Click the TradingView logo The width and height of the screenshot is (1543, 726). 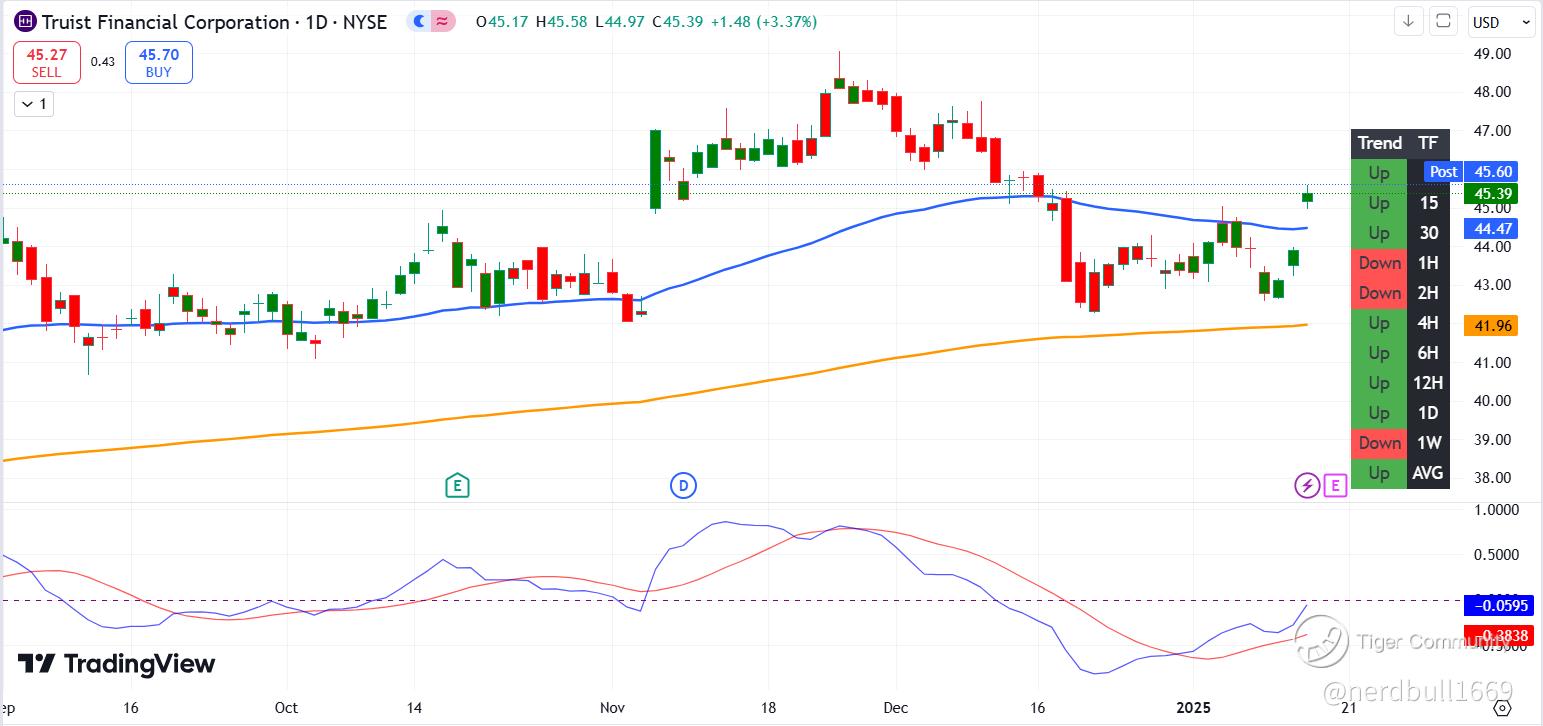coord(117,664)
